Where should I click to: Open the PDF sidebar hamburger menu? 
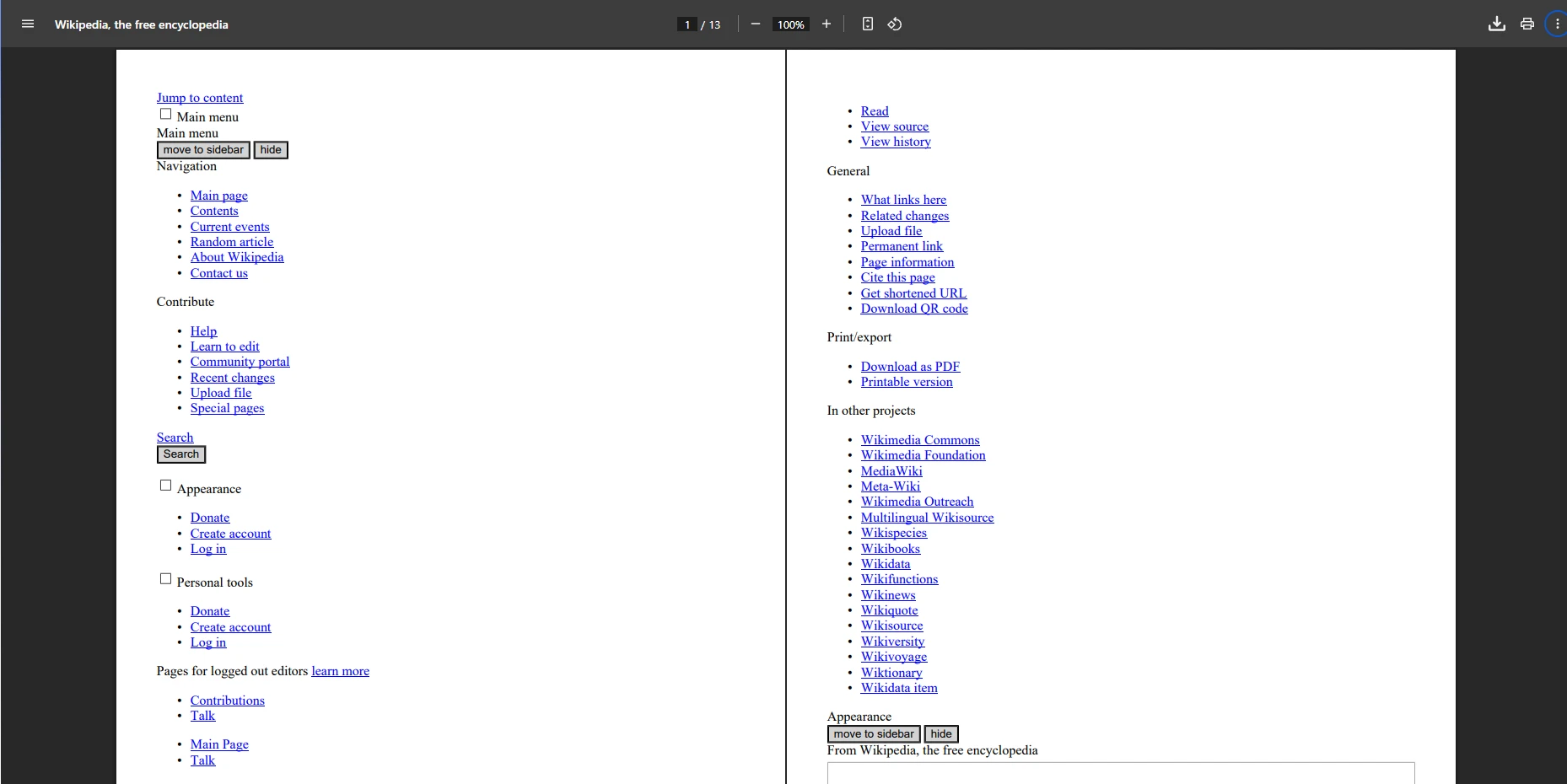pyautogui.click(x=28, y=24)
